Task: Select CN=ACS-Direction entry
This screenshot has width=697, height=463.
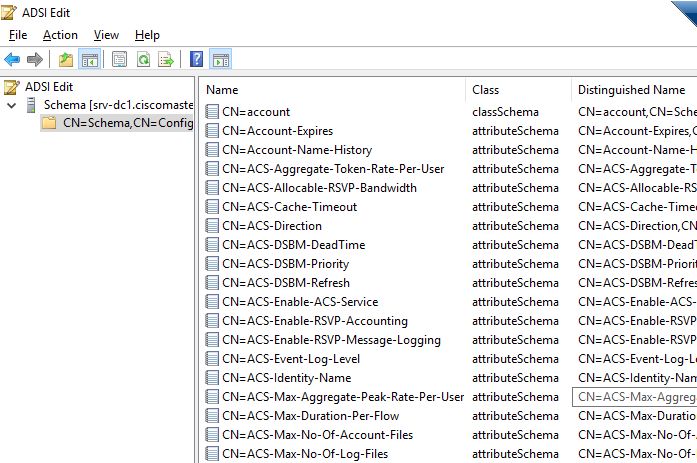Action: pyautogui.click(x=272, y=226)
